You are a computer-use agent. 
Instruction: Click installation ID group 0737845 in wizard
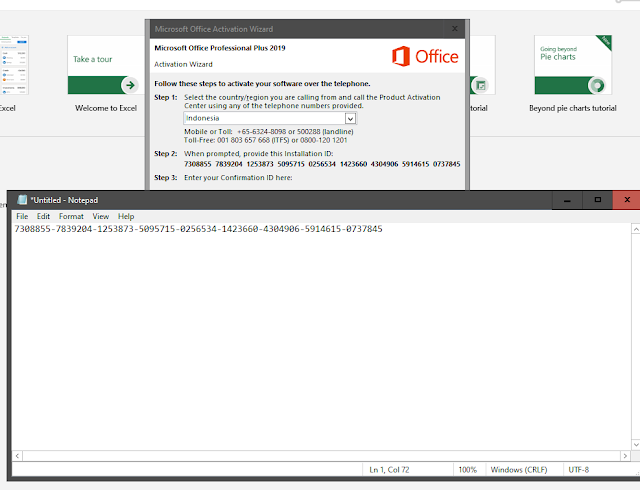coord(447,164)
